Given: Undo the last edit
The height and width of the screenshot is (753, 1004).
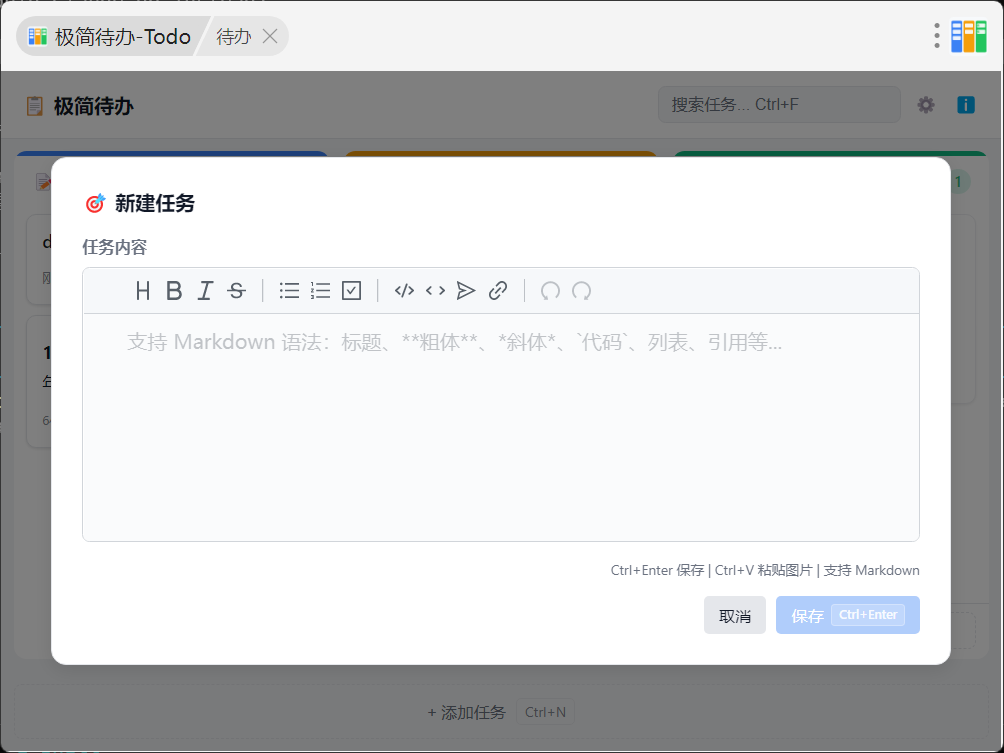Looking at the screenshot, I should 550,291.
